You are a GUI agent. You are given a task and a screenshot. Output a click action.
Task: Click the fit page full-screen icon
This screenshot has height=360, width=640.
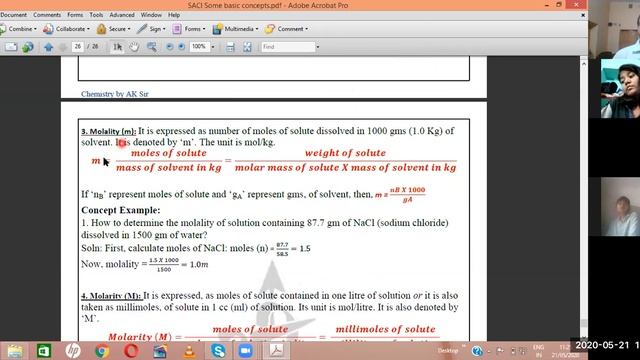click(247, 47)
